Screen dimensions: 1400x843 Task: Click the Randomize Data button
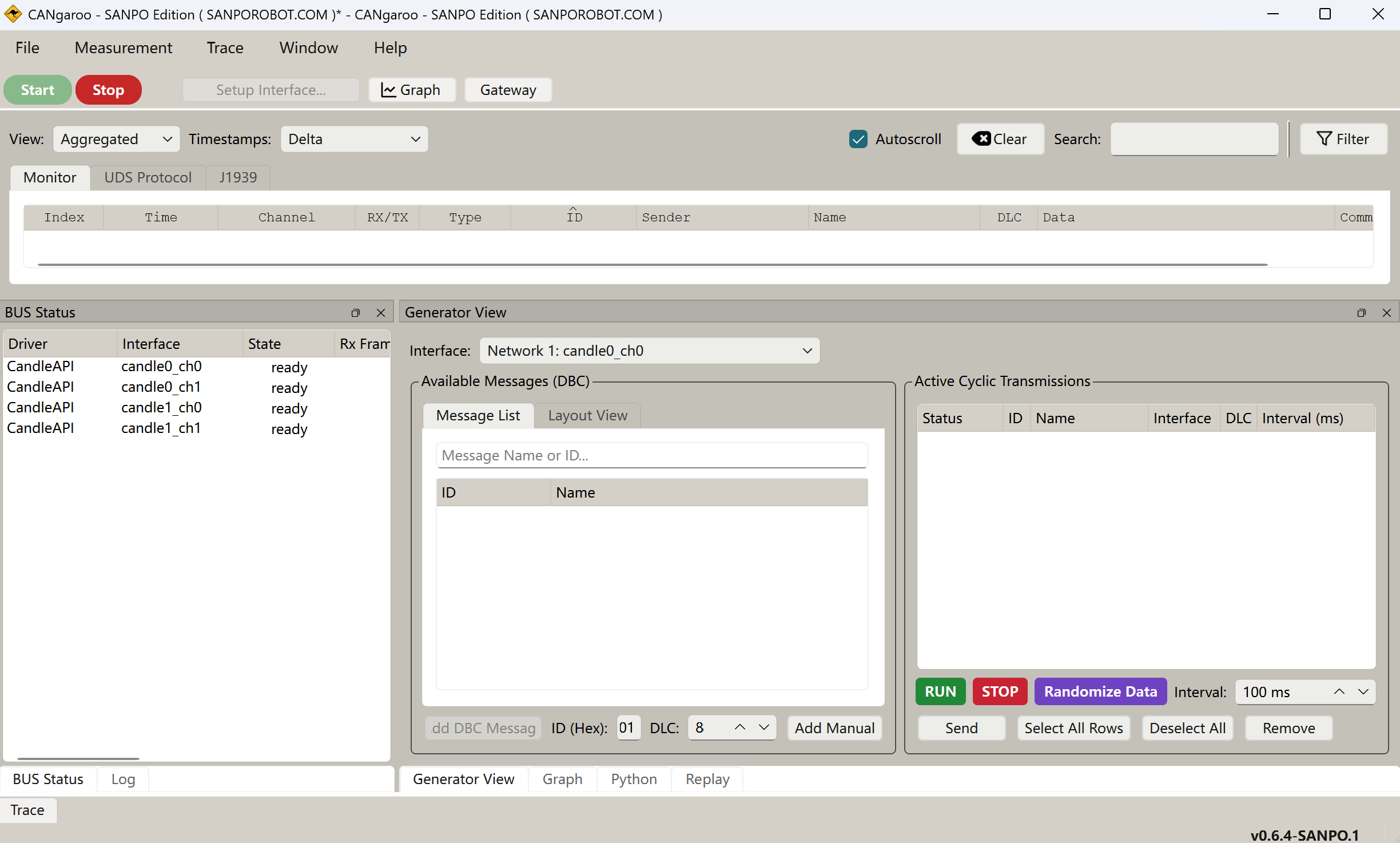(x=1101, y=692)
